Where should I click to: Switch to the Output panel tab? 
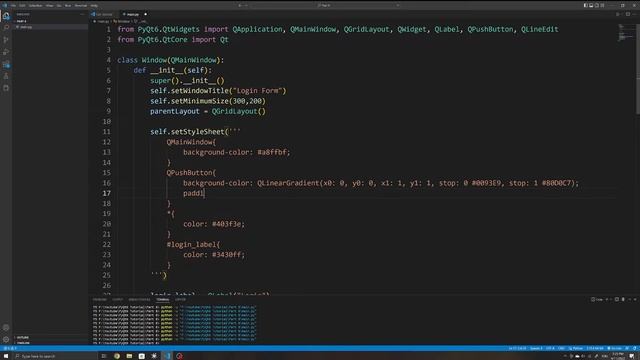pyautogui.click(x=118, y=299)
